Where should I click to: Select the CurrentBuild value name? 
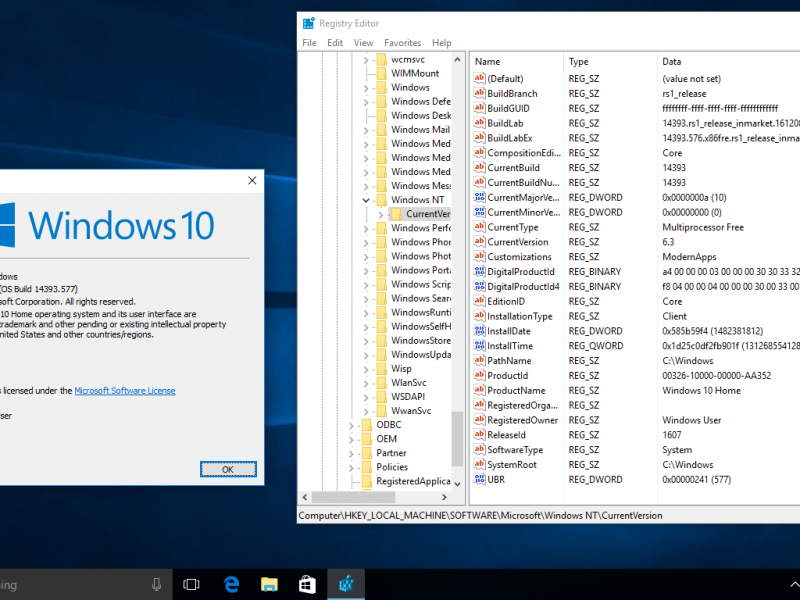pos(513,167)
